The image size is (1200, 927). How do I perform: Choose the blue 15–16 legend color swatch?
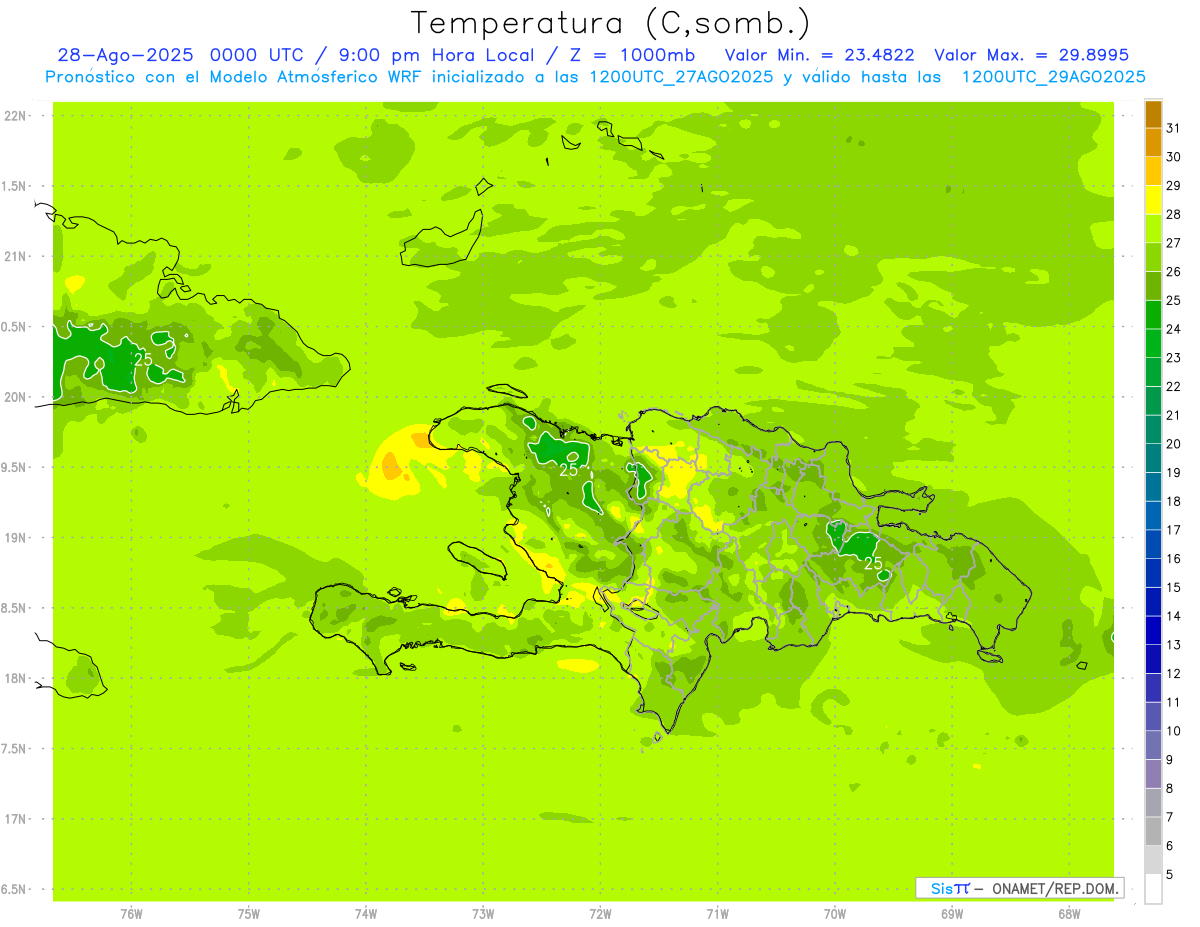click(1153, 573)
